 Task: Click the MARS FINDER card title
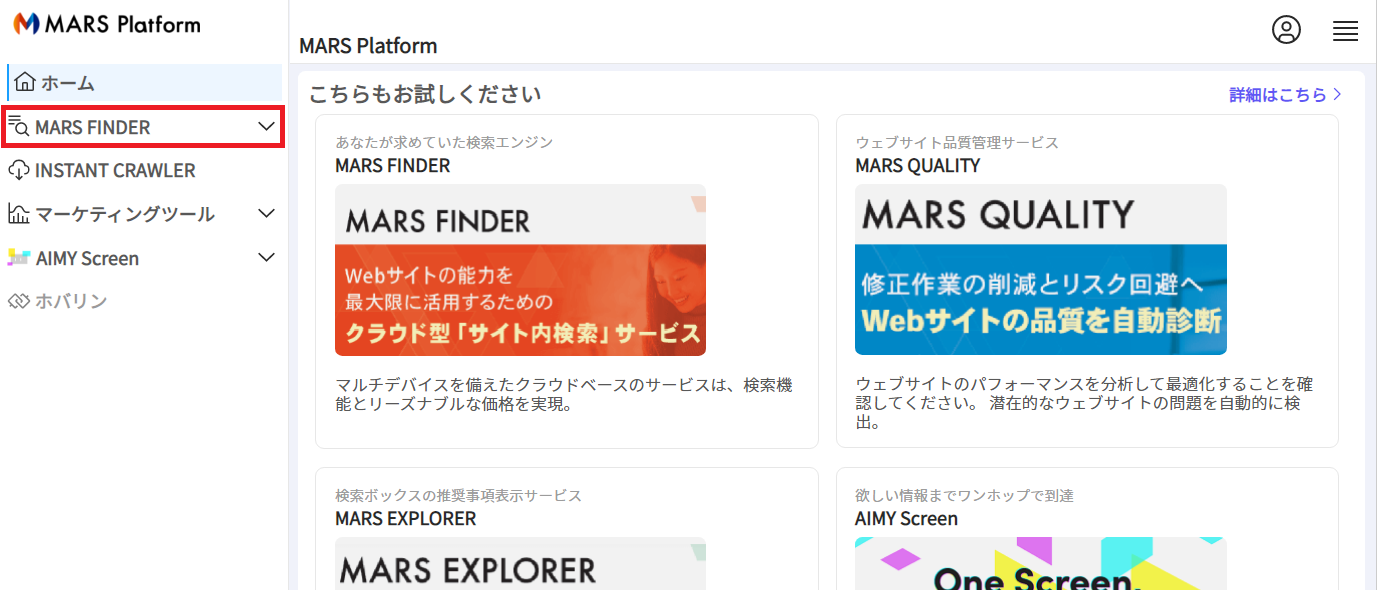point(393,166)
